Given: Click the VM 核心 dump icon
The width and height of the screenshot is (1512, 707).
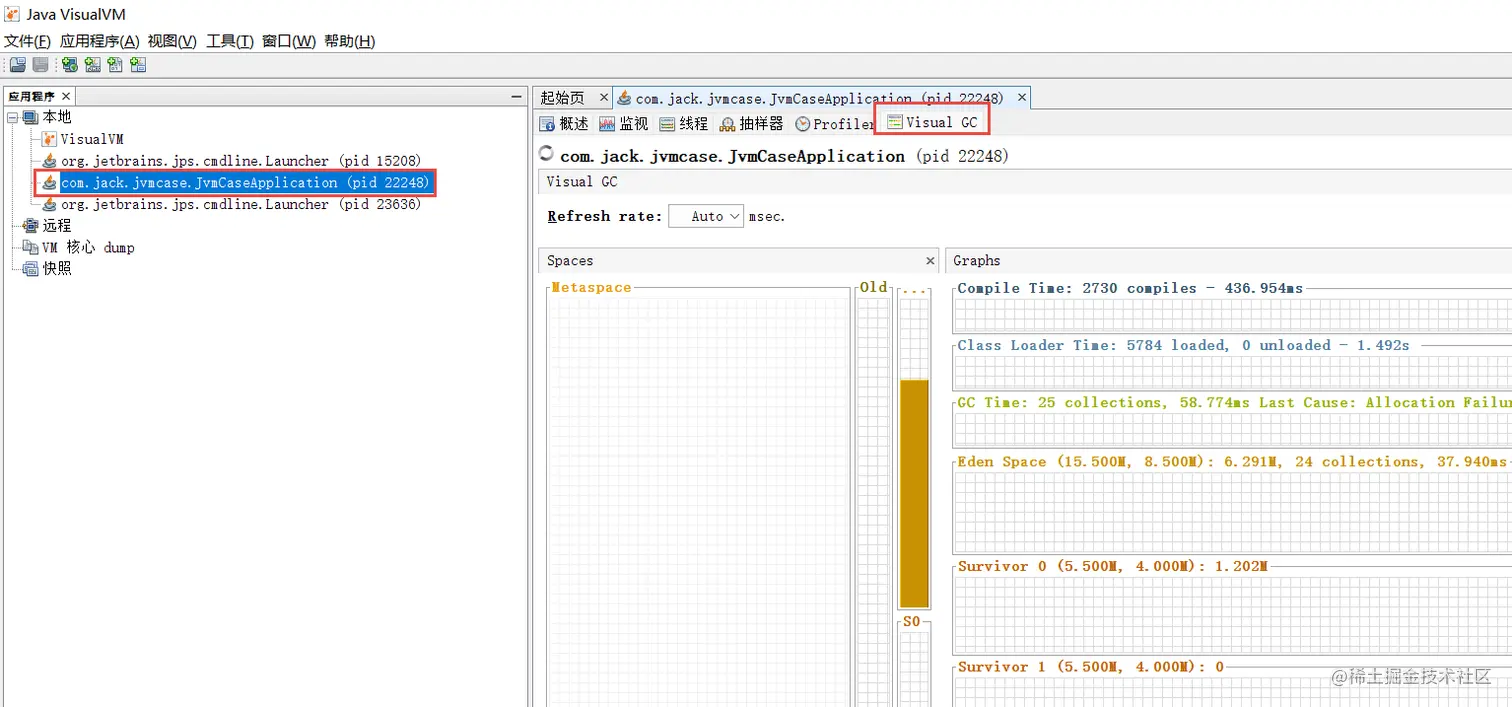Looking at the screenshot, I should [x=31, y=247].
